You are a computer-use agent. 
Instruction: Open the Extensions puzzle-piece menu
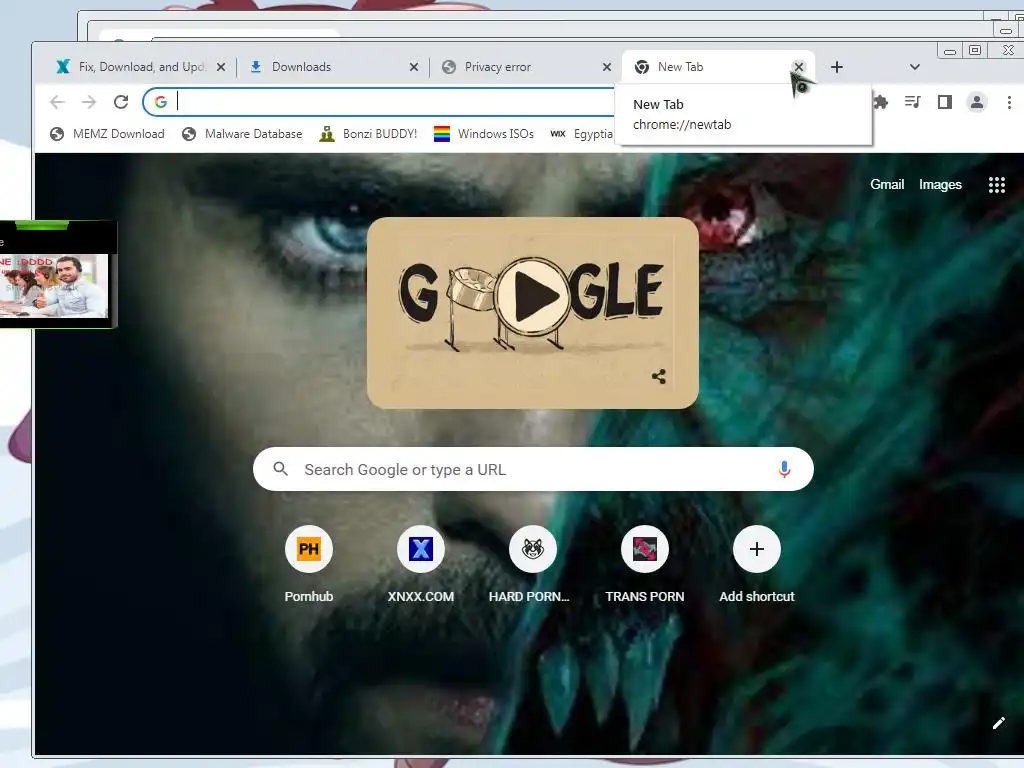(881, 102)
